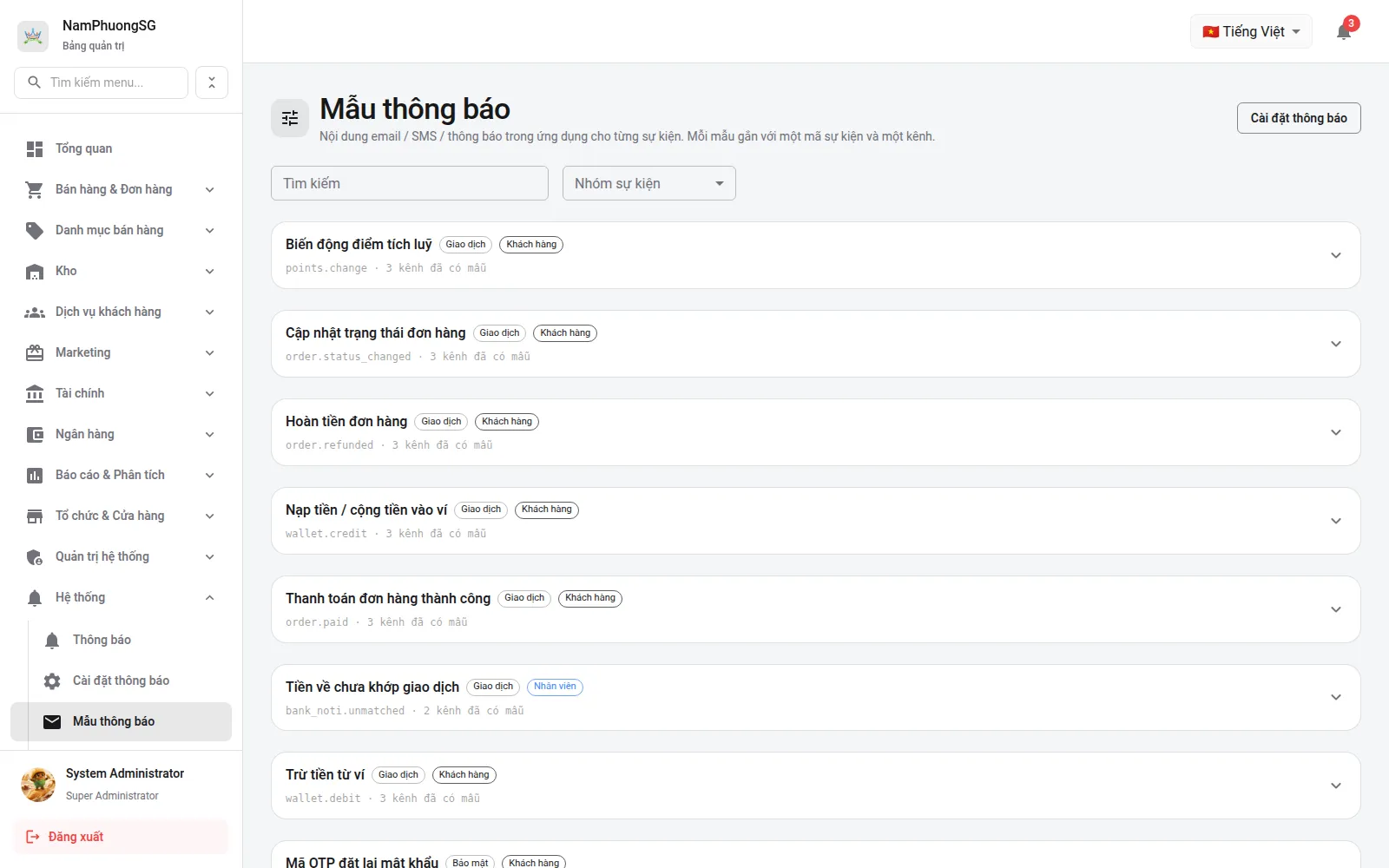The image size is (1389, 868).
Task: Expand the Biến động điểm tích luỹ card
Action: pyautogui.click(x=1336, y=255)
